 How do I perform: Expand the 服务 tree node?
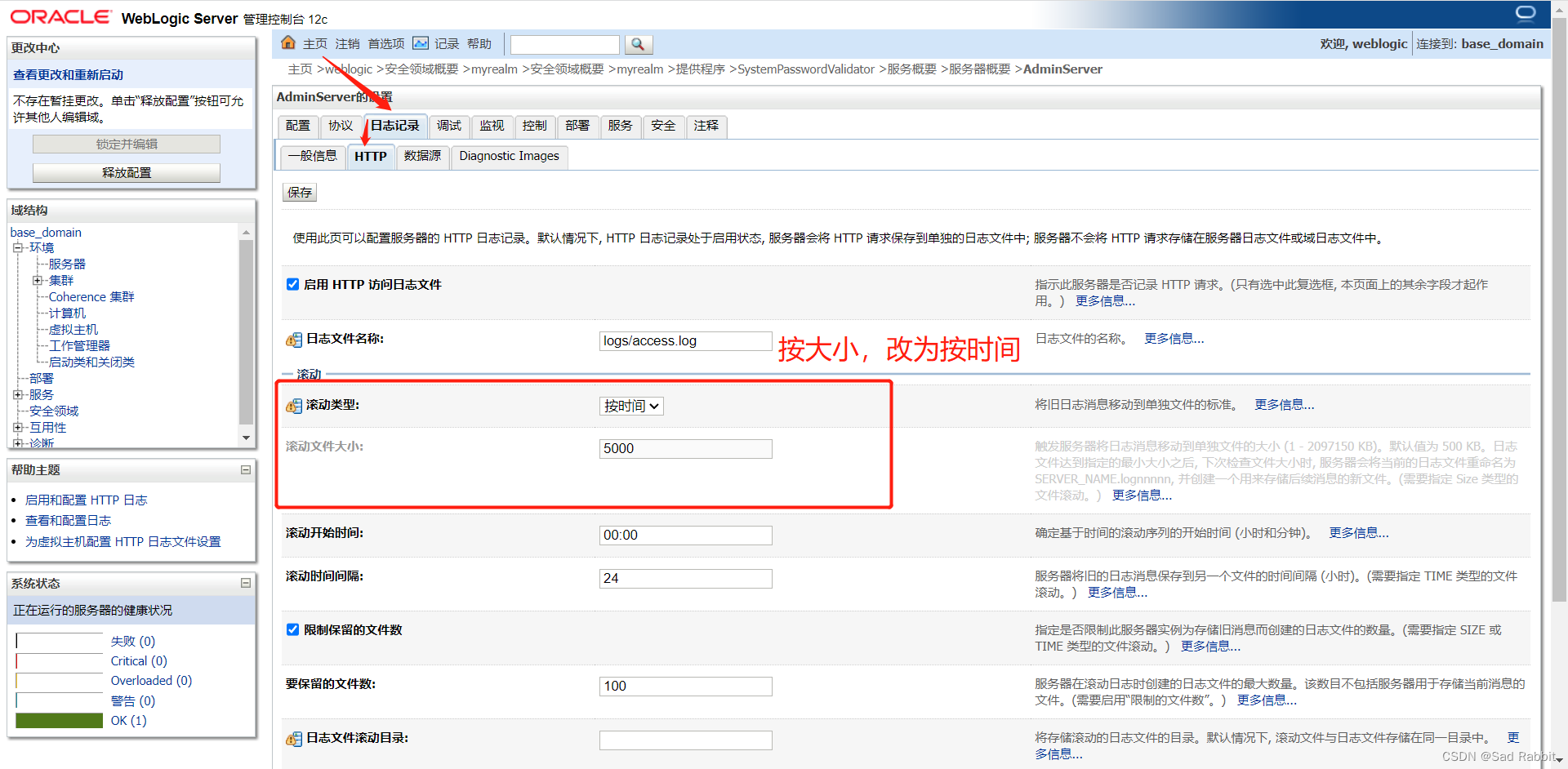[x=18, y=394]
